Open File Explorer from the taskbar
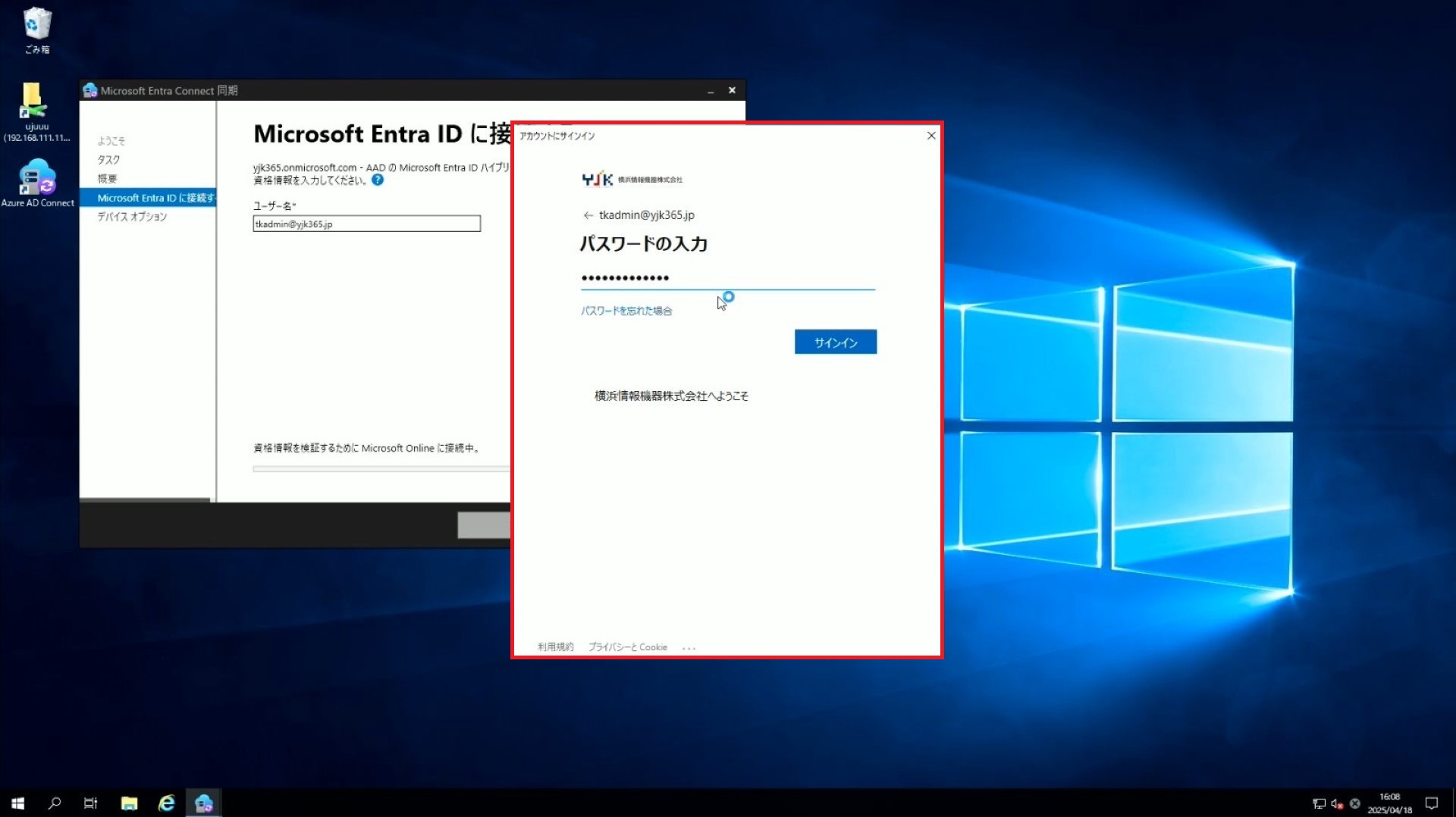This screenshot has width=1456, height=817. tap(129, 803)
